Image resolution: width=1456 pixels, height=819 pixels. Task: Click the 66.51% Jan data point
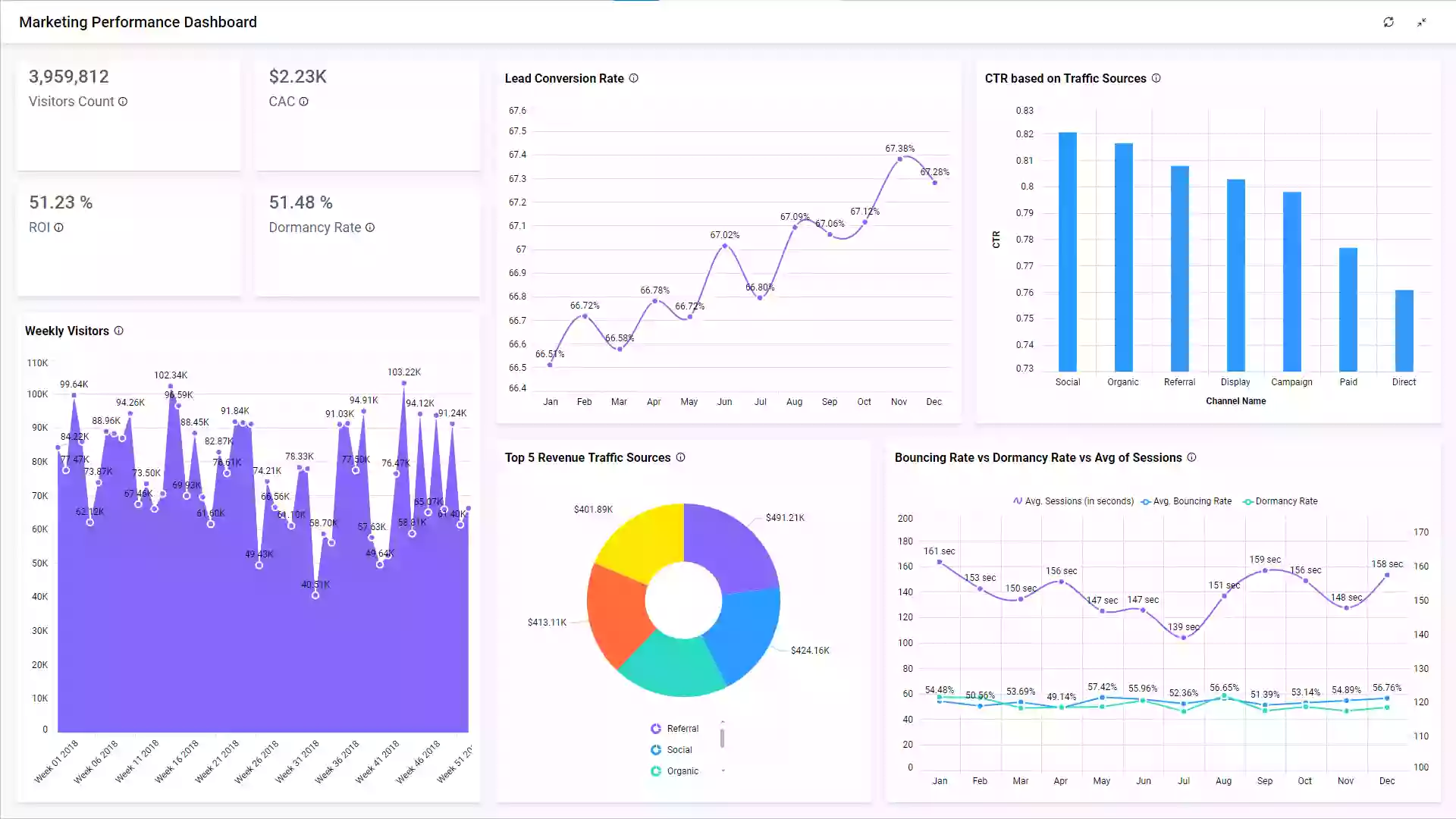550,365
